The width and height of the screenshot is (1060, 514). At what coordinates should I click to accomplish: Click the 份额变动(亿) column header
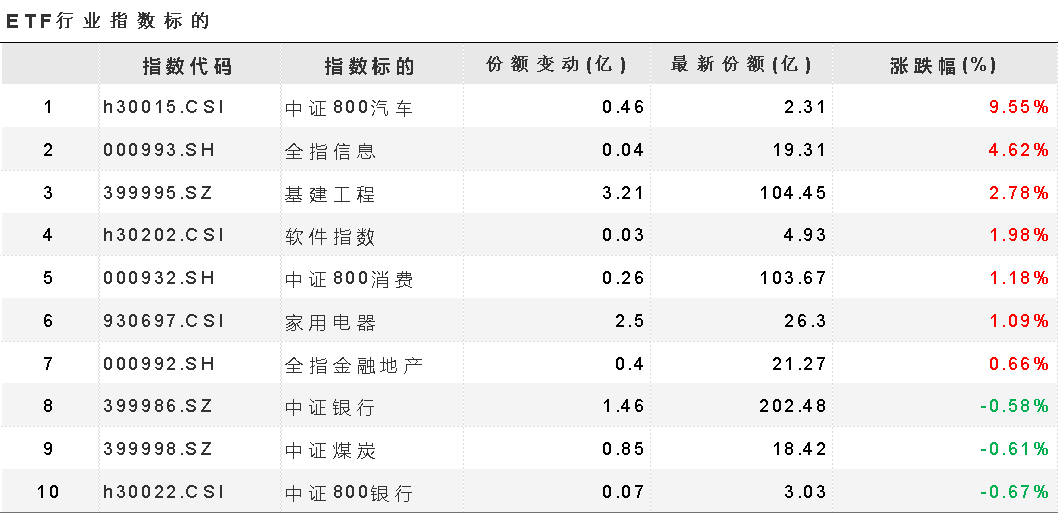556,65
